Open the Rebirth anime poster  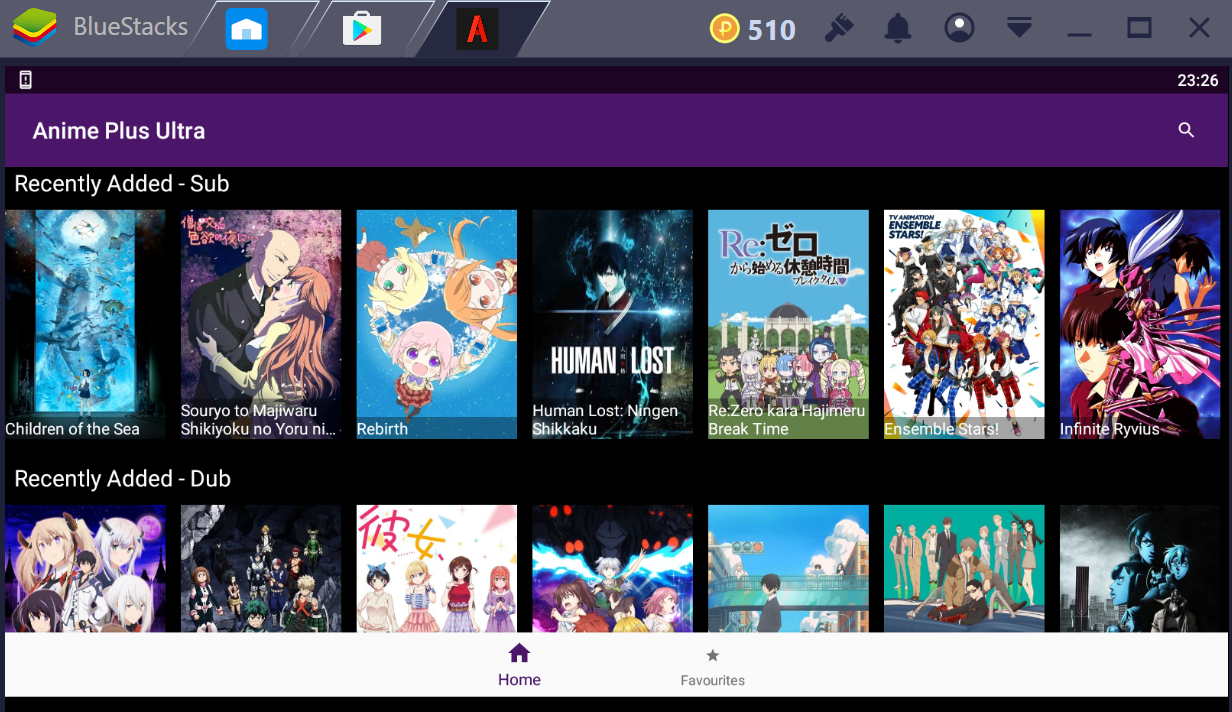(437, 324)
